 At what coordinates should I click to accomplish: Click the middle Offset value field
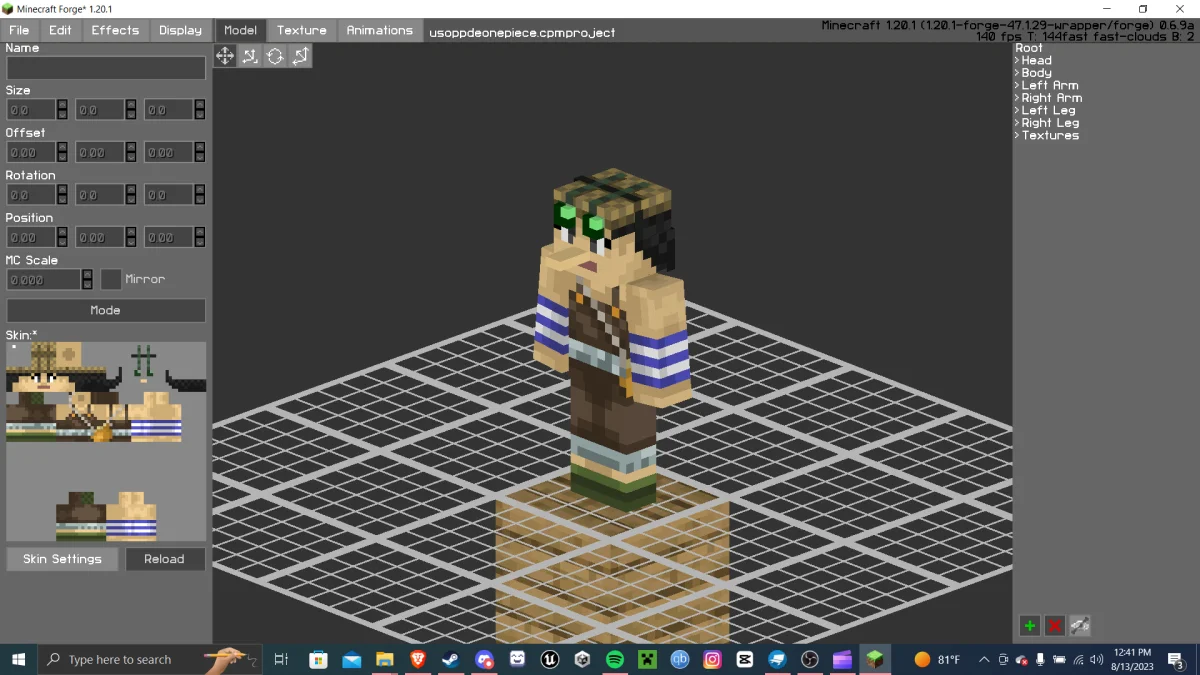100,152
